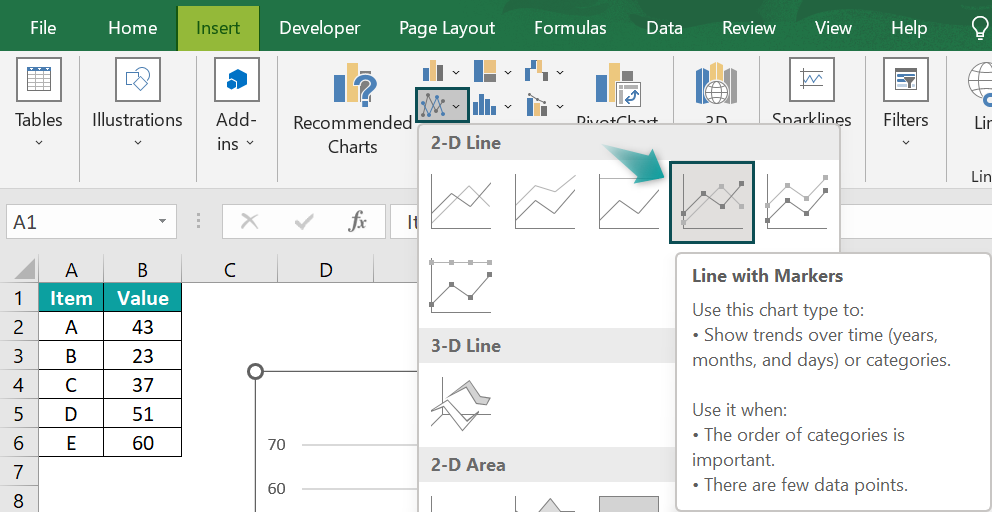Click the Select All corner triangle
Screen dimensions: 992x512
point(25,270)
